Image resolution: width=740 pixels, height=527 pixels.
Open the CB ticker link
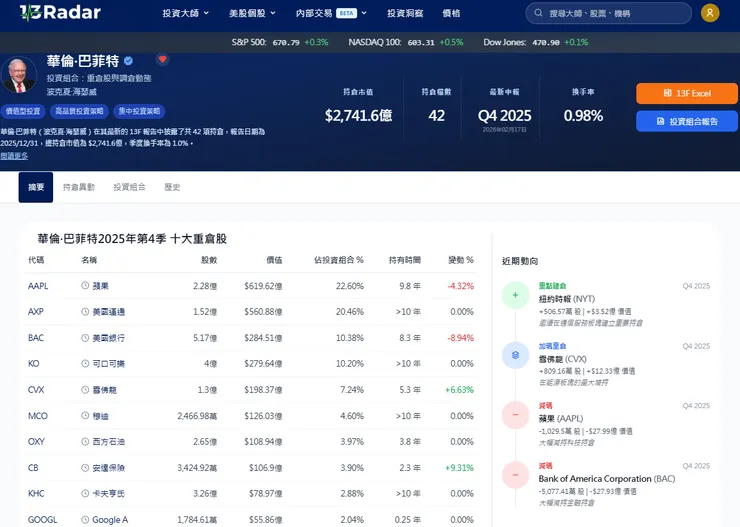(x=33, y=468)
